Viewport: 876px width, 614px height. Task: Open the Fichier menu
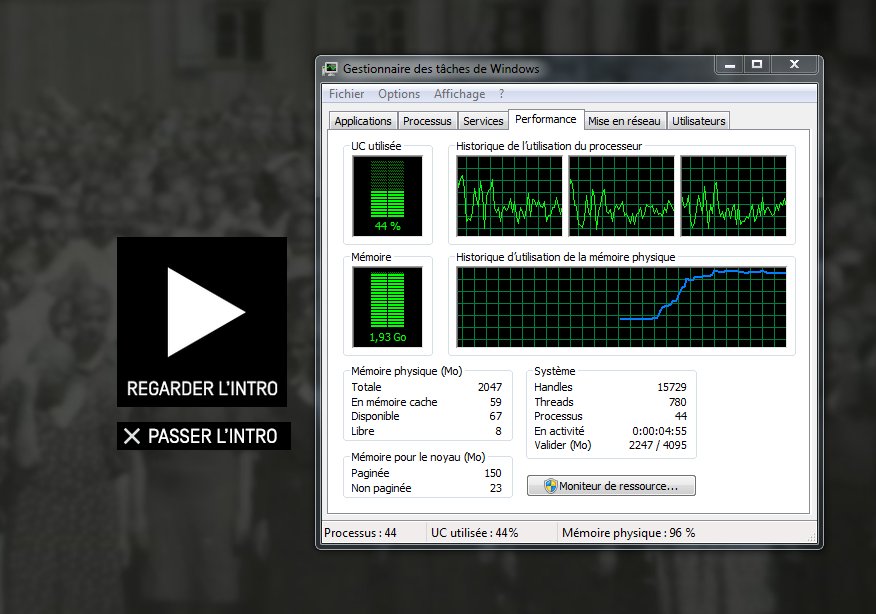pos(346,94)
